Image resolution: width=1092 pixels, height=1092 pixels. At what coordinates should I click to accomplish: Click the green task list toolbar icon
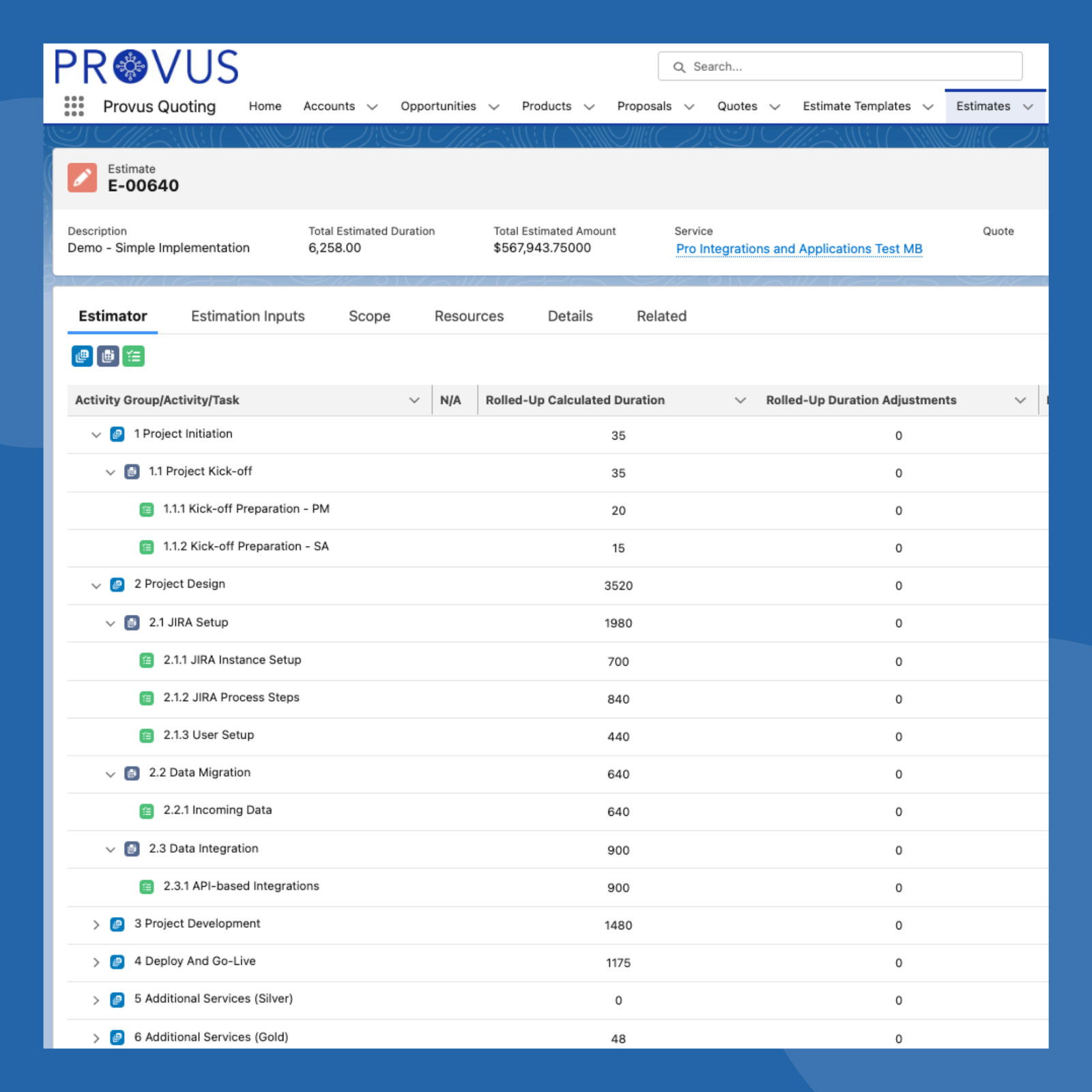(x=134, y=356)
